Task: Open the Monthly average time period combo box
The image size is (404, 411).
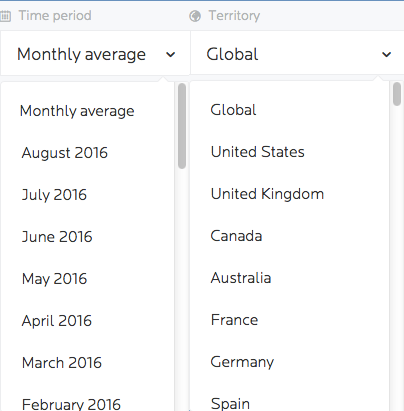Action: click(x=96, y=54)
